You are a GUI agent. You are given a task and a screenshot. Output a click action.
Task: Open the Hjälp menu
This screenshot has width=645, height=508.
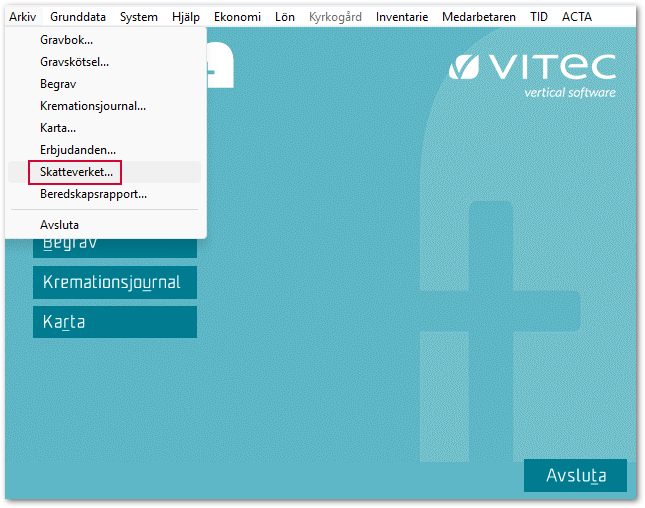[186, 17]
